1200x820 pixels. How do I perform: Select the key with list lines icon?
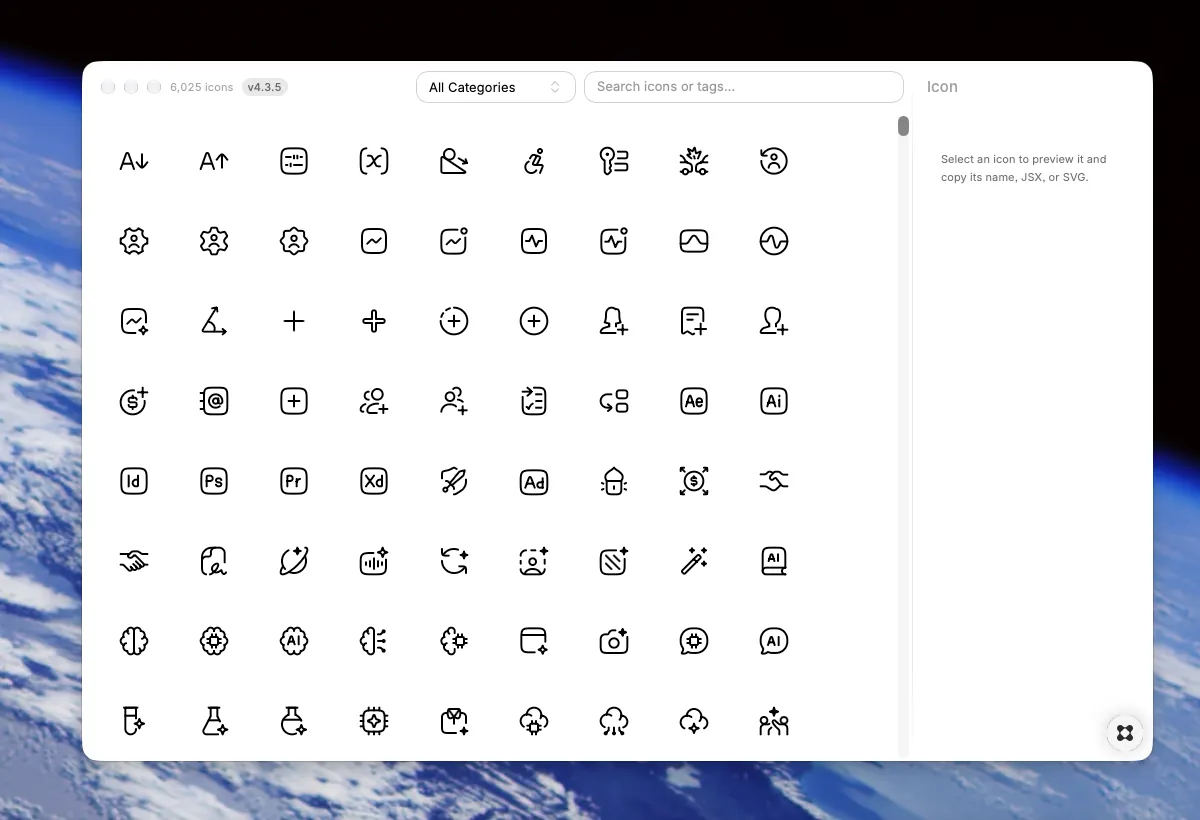614,161
